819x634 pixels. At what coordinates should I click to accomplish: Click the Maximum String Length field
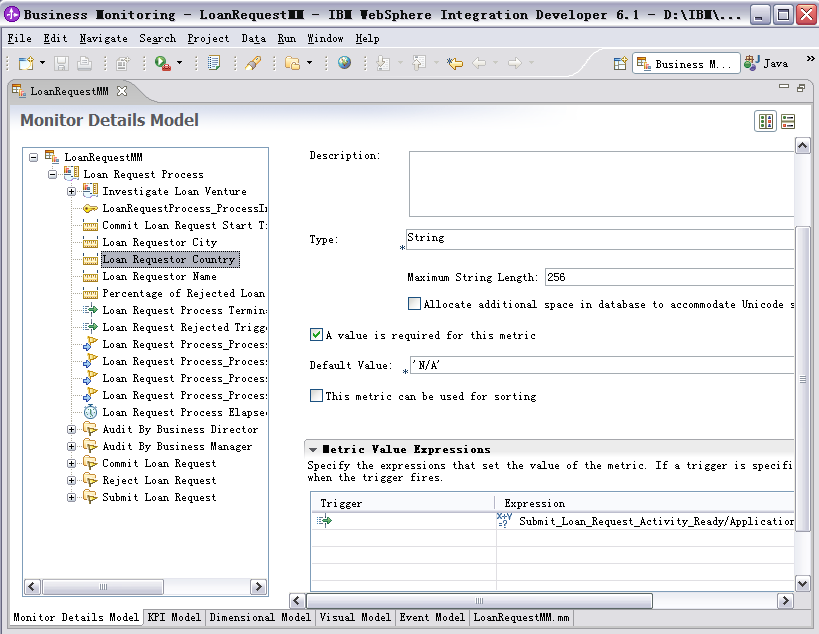point(669,277)
